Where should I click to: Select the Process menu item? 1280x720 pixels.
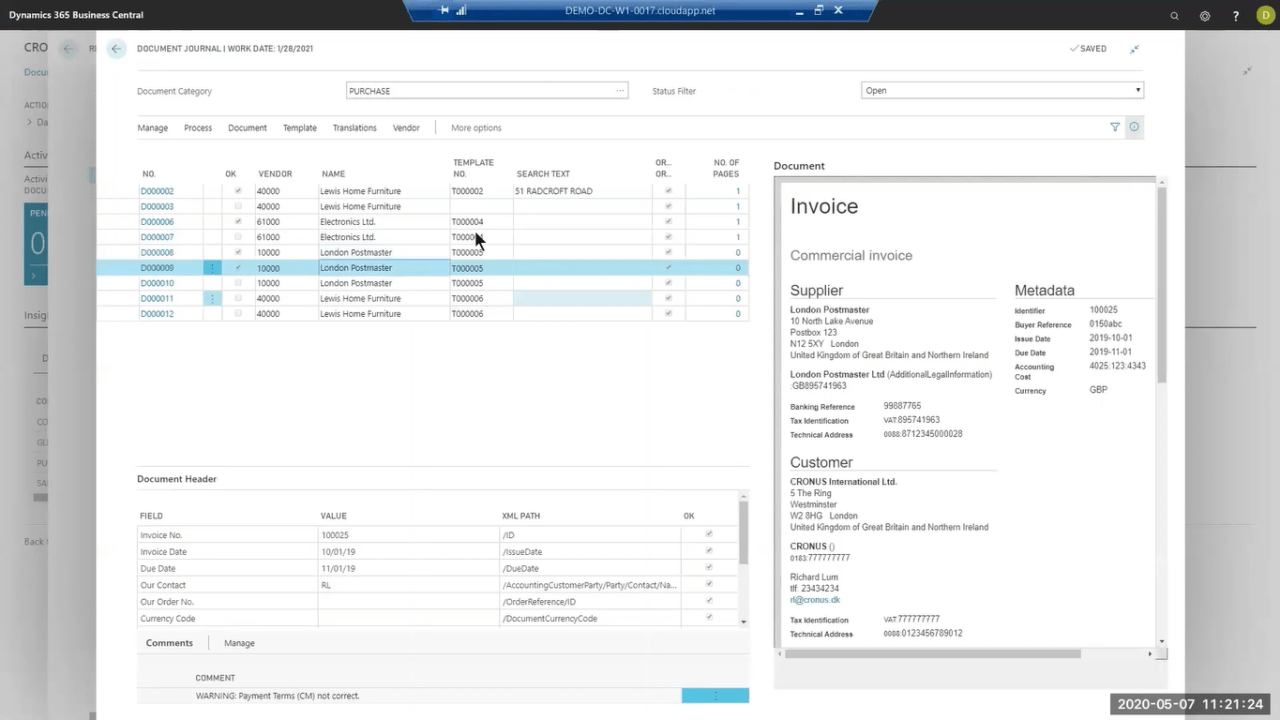[x=197, y=127]
